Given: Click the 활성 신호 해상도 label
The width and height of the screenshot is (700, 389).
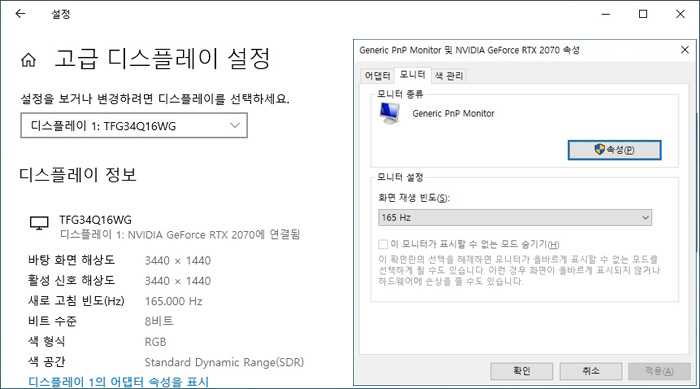Looking at the screenshot, I should (71, 280).
